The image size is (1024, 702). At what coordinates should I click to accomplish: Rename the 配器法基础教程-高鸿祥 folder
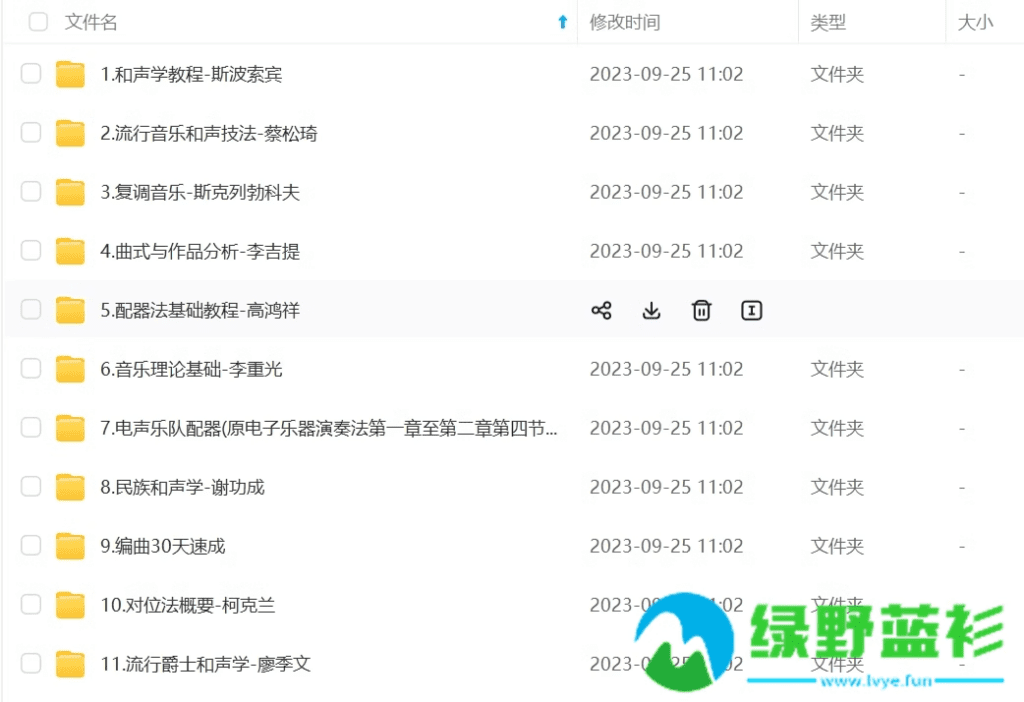click(x=751, y=311)
